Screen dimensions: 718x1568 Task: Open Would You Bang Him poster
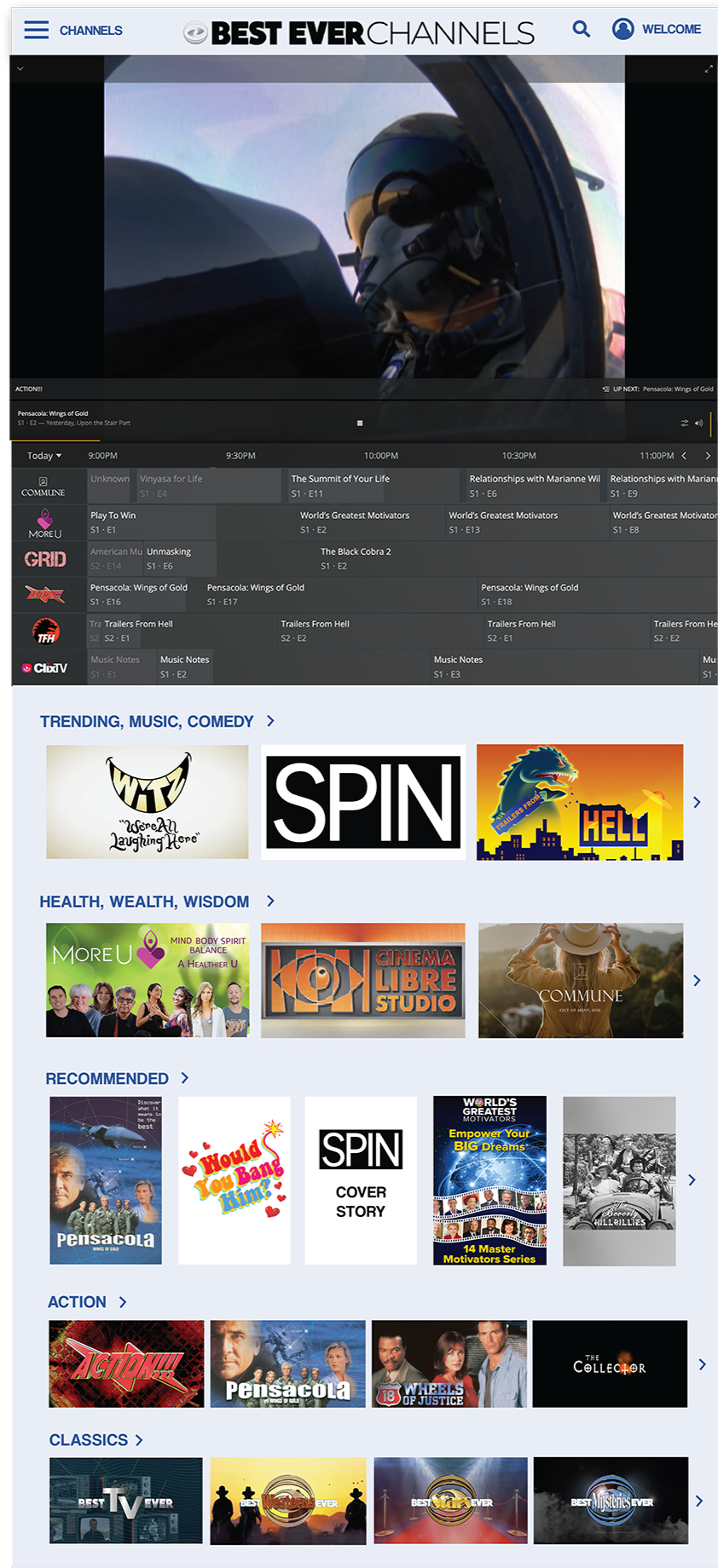pyautogui.click(x=235, y=1180)
